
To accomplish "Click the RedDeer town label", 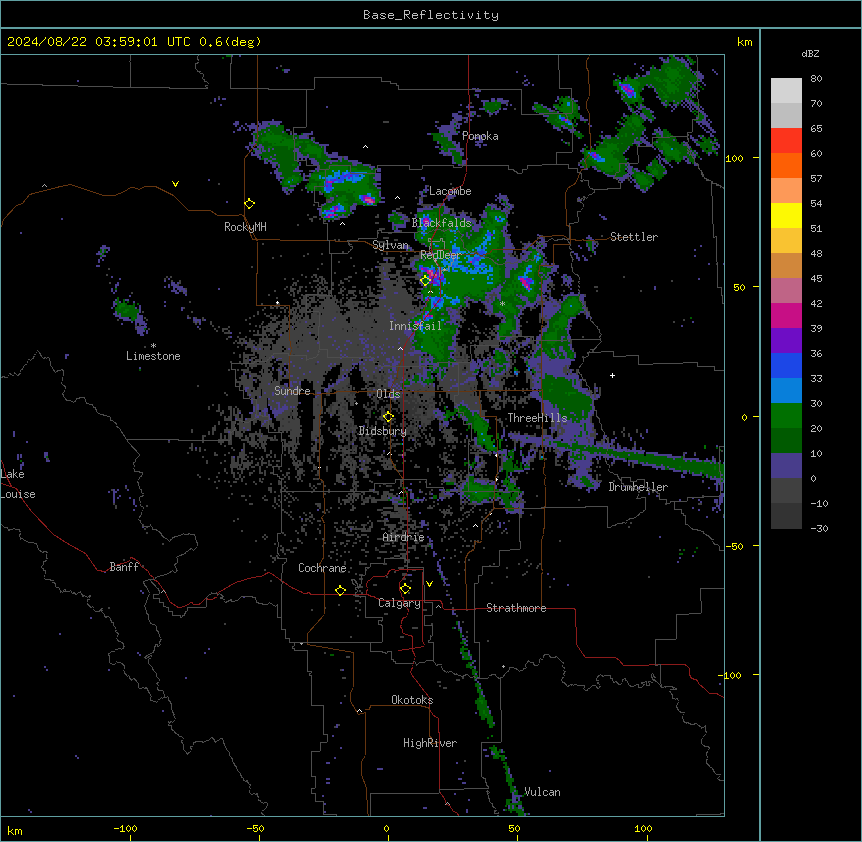I will (440, 255).
